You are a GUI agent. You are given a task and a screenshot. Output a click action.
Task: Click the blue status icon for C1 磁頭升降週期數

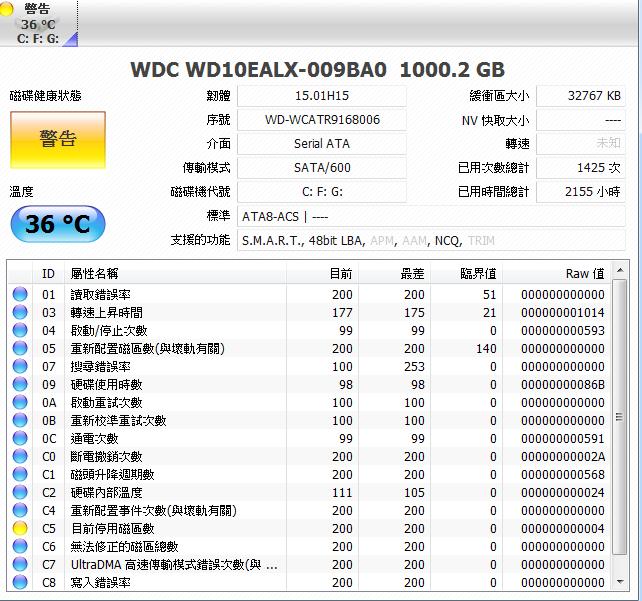(x=20, y=474)
